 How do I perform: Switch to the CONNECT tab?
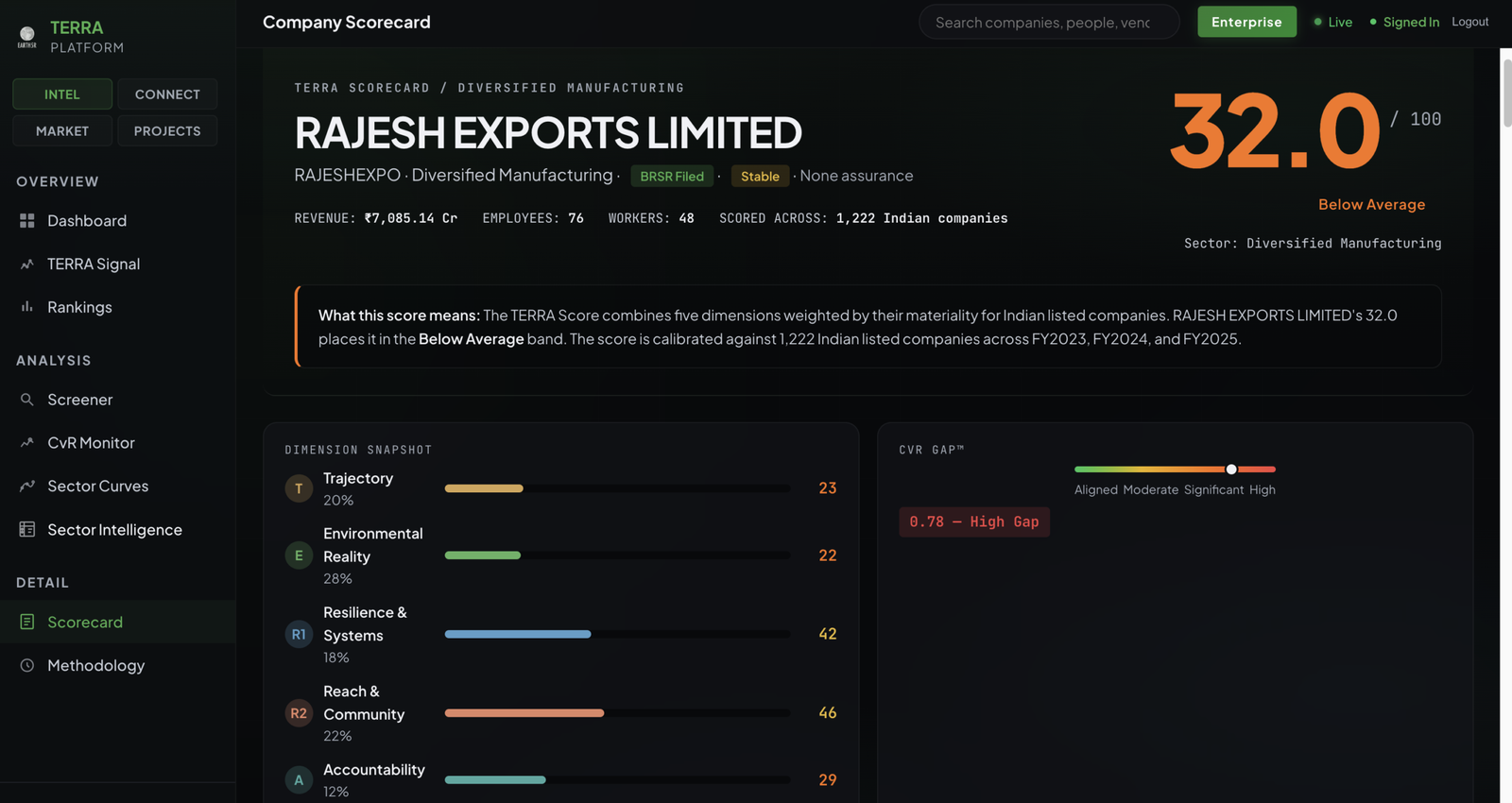tap(167, 94)
